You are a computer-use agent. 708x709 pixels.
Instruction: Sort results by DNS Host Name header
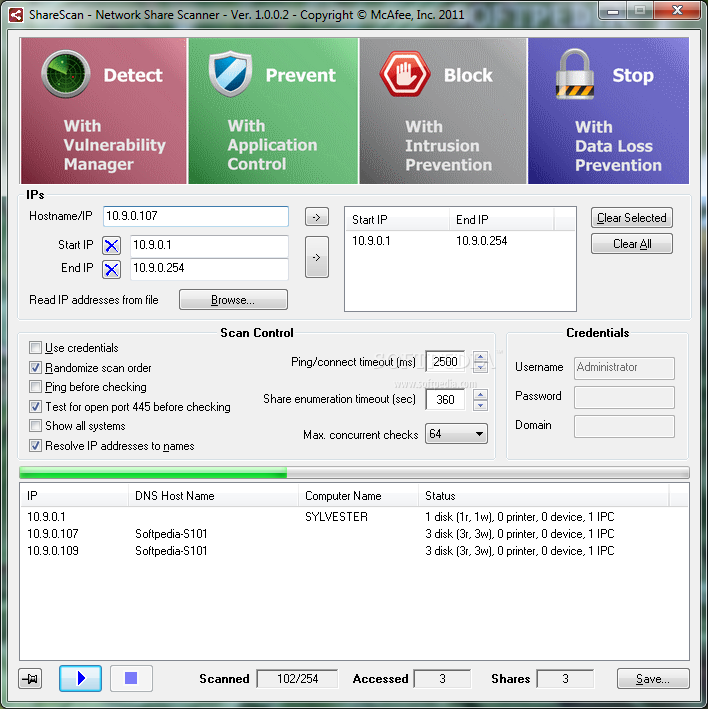click(213, 496)
